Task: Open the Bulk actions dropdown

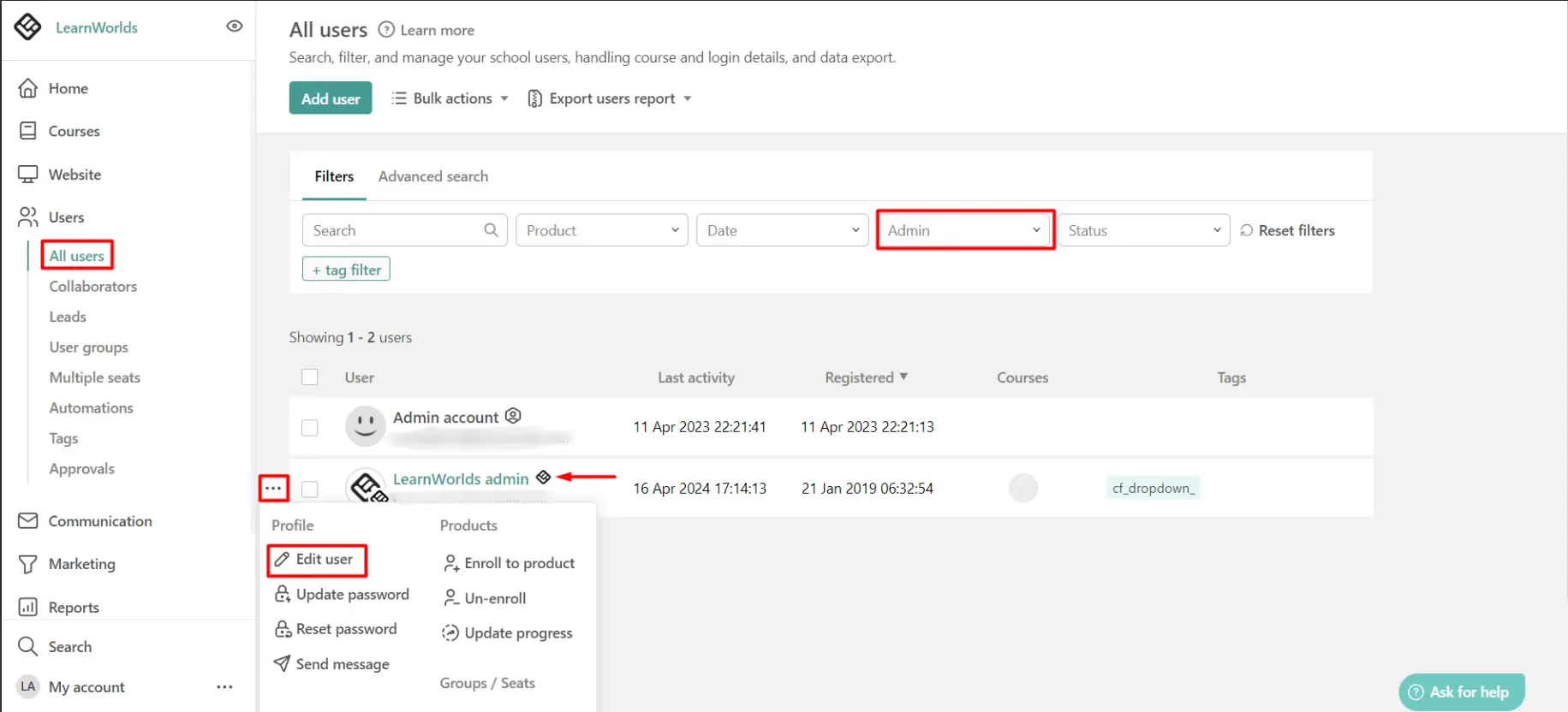Action: [x=450, y=98]
